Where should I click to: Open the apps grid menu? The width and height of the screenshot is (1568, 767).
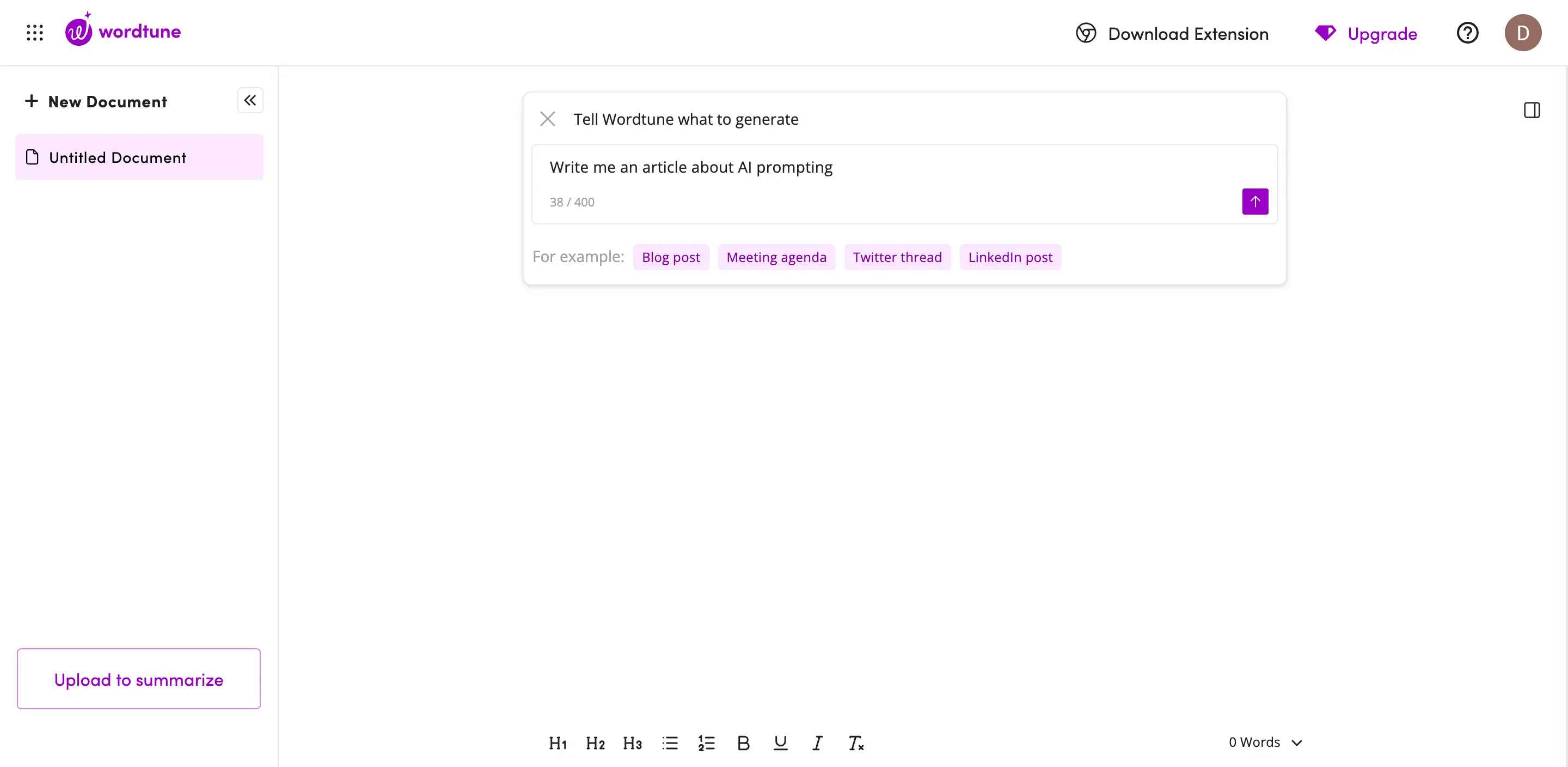35,32
